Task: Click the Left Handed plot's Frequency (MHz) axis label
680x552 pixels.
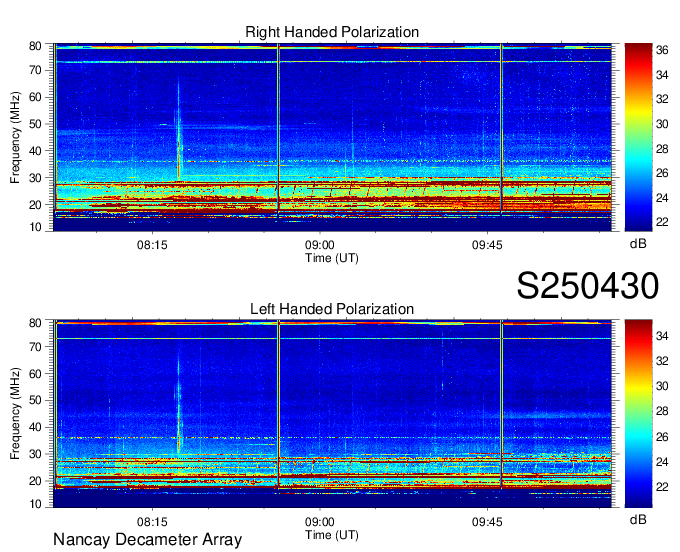Action: [x=15, y=414]
